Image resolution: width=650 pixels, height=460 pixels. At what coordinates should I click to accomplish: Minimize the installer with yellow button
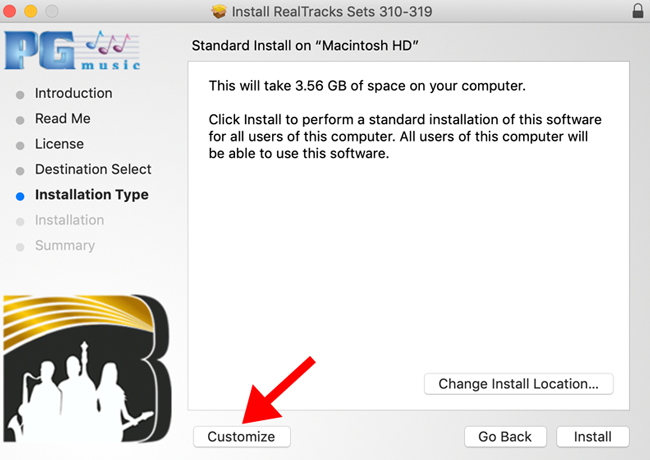31,11
